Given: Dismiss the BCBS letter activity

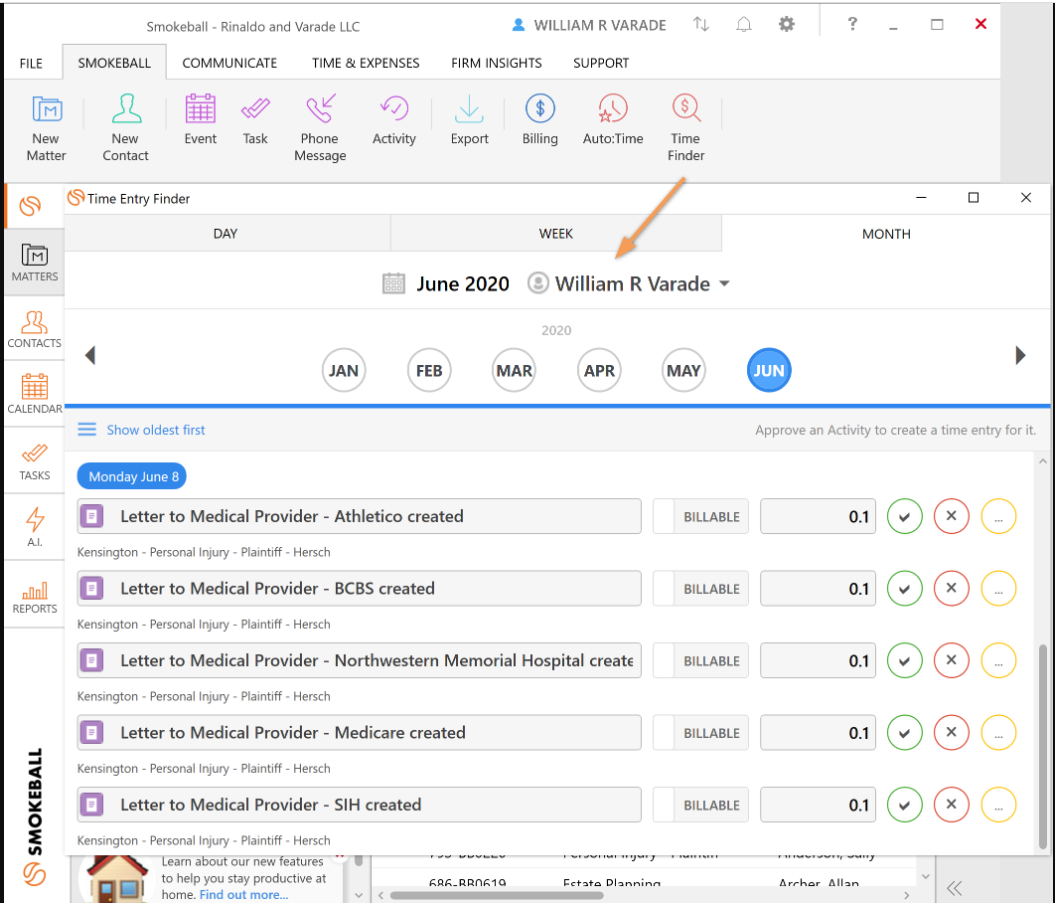Looking at the screenshot, I should (951, 589).
